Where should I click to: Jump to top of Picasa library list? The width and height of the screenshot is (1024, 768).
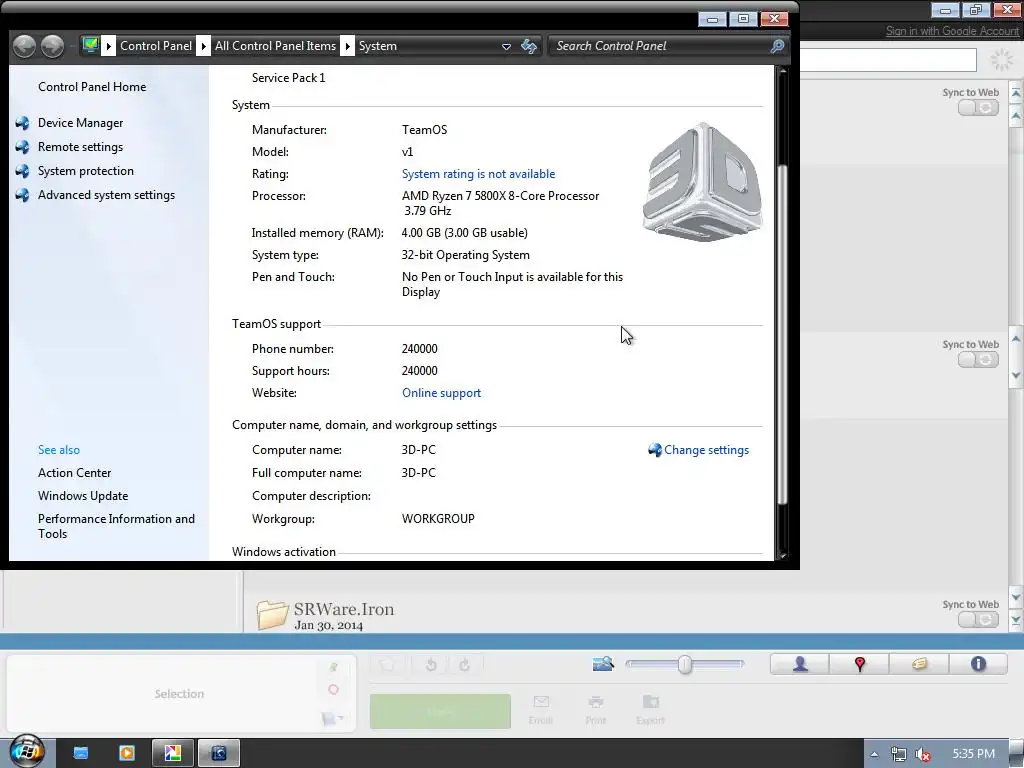1016,93
